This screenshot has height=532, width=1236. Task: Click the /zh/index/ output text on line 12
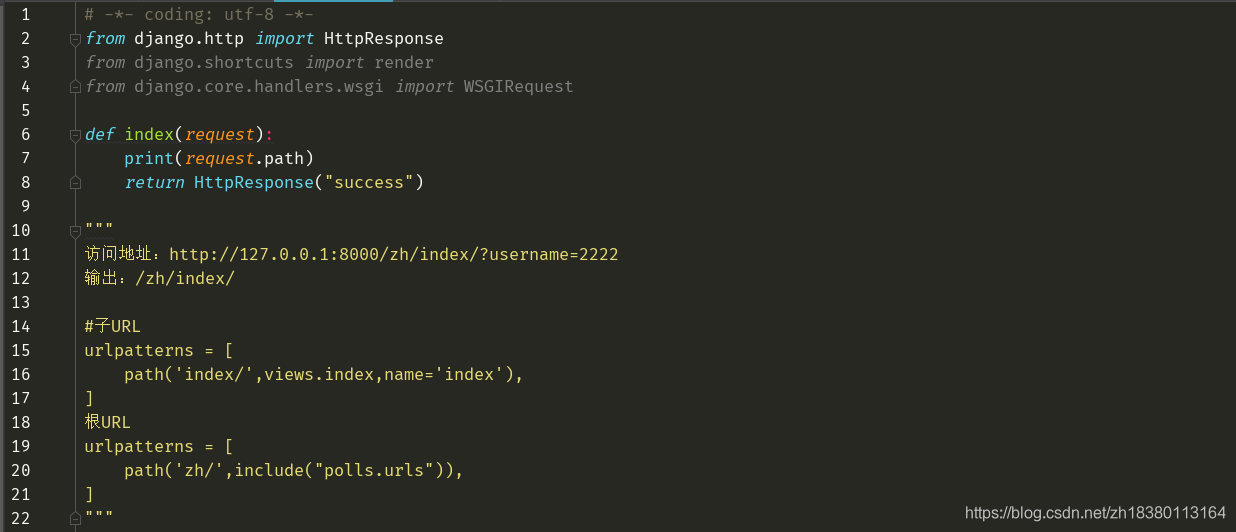184,278
